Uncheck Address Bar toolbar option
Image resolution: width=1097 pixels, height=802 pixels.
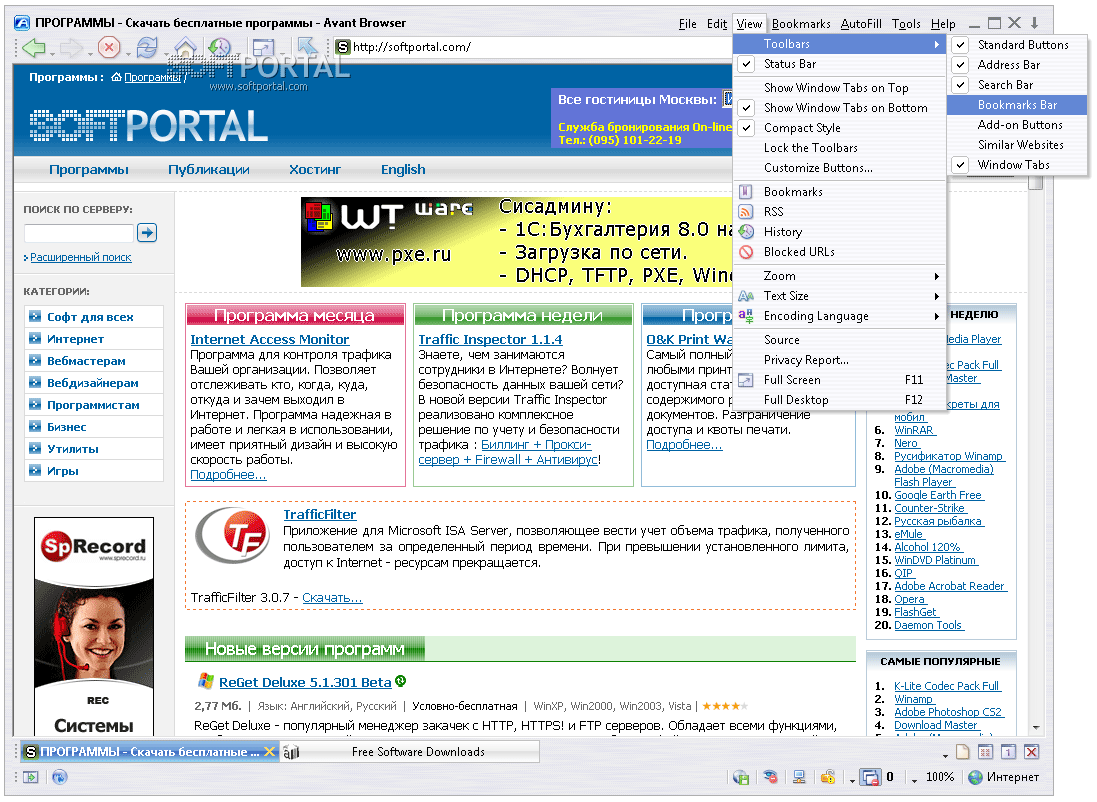pos(1017,65)
